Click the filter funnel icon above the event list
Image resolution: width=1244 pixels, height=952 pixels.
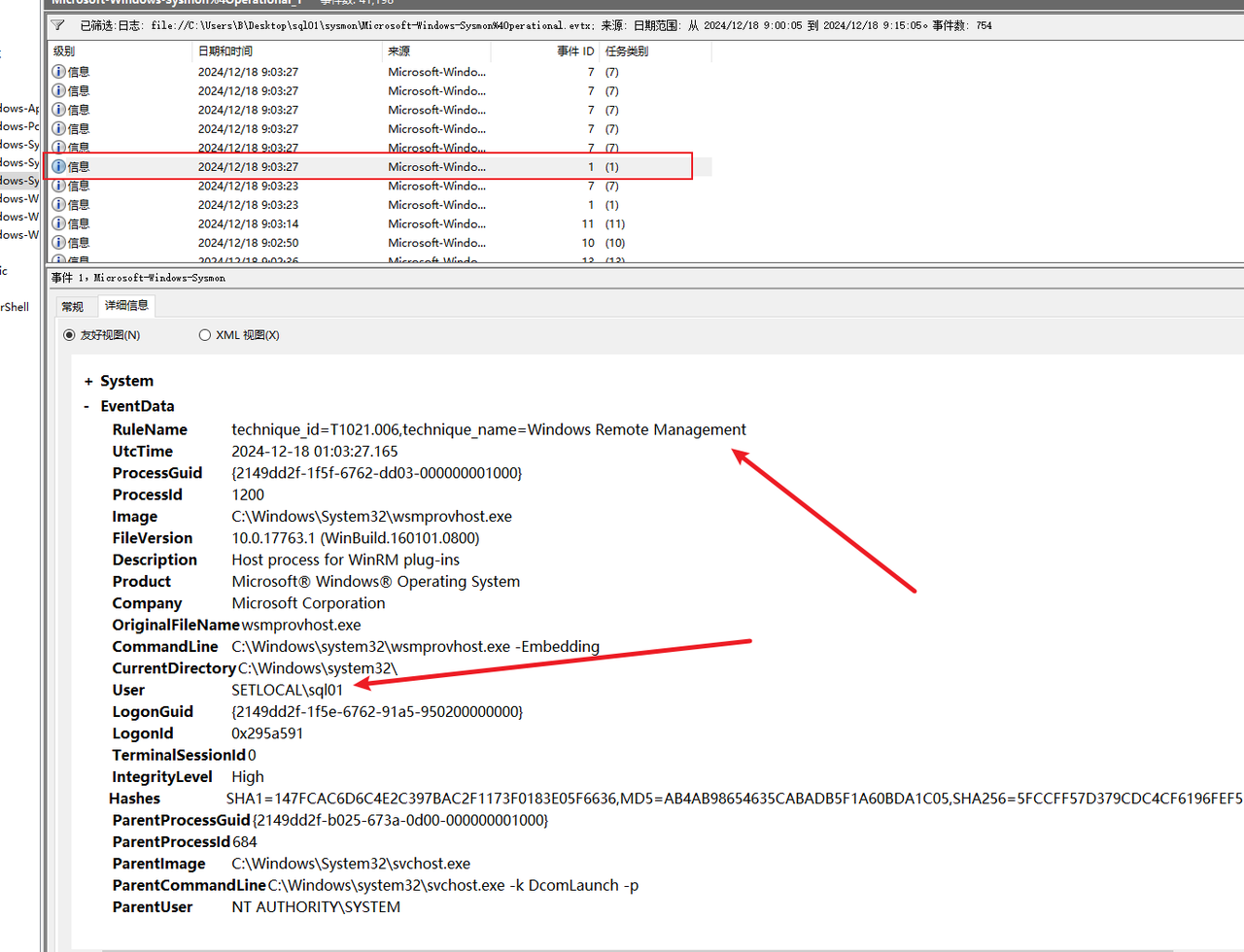tap(58, 25)
